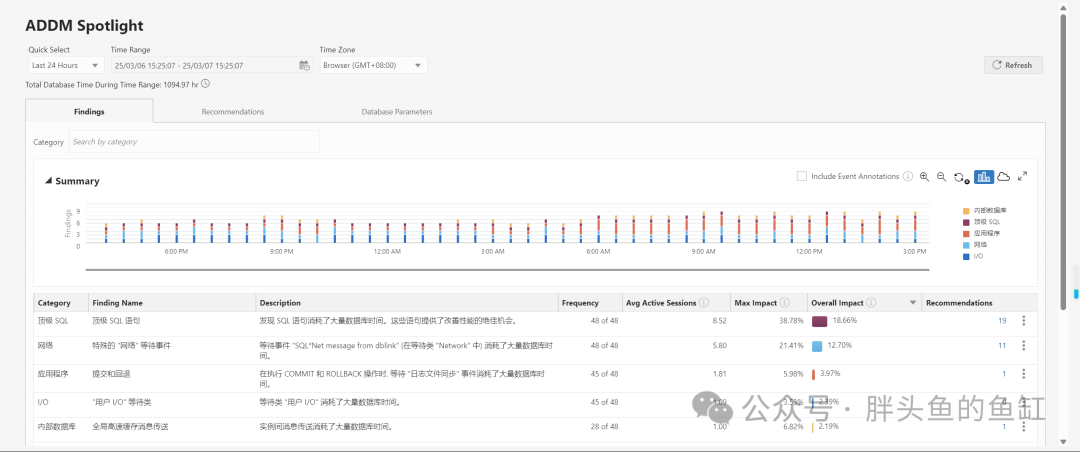The width and height of the screenshot is (1080, 452).
Task: Select the Findings tab
Action: (x=90, y=111)
